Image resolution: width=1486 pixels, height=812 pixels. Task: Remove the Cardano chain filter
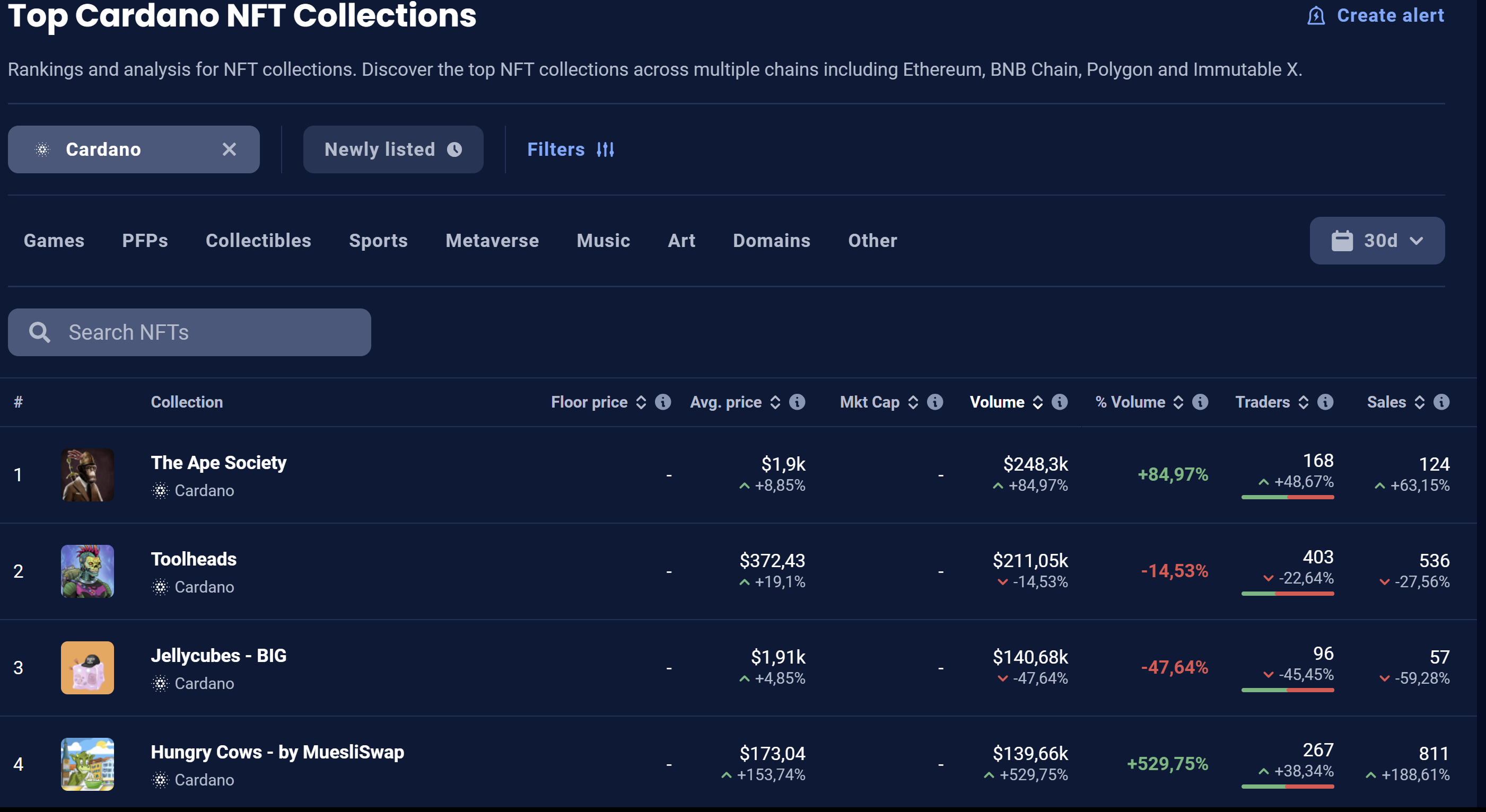point(229,149)
